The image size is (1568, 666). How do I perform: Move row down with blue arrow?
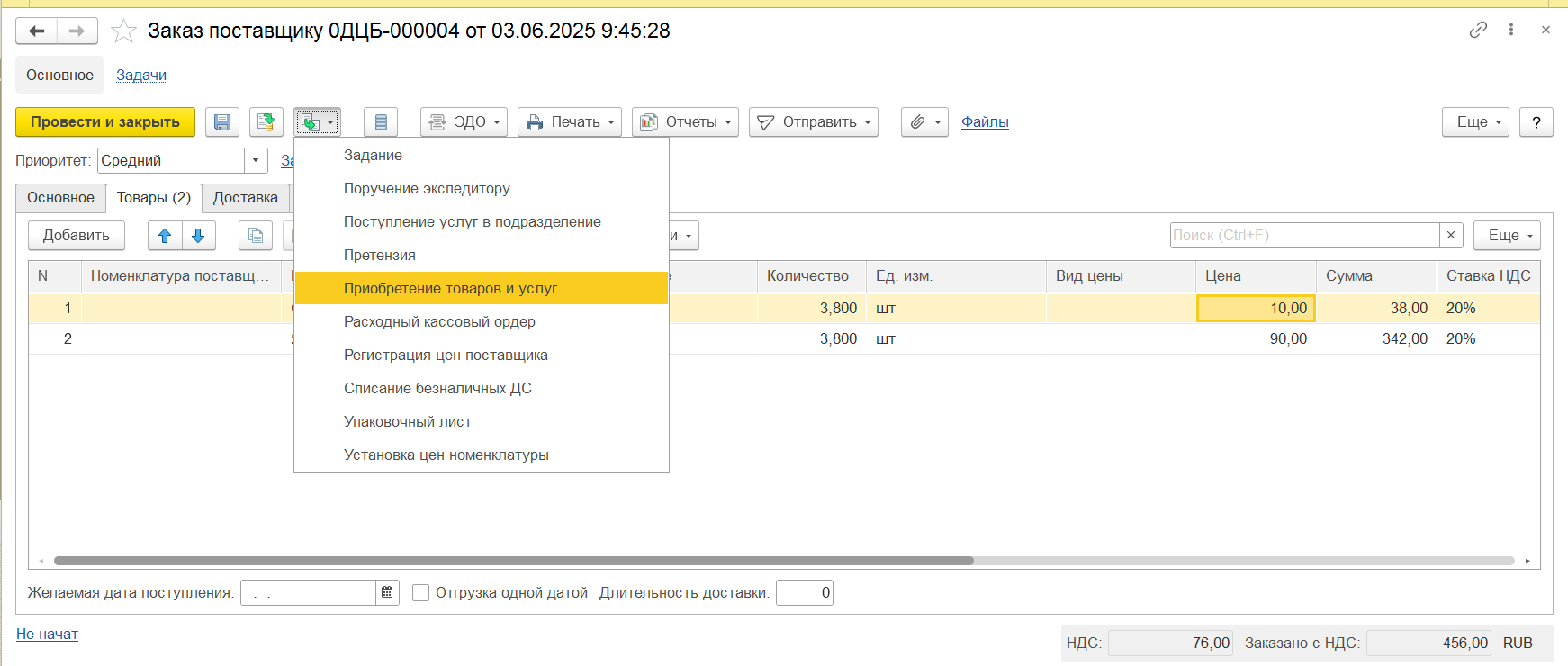198,236
